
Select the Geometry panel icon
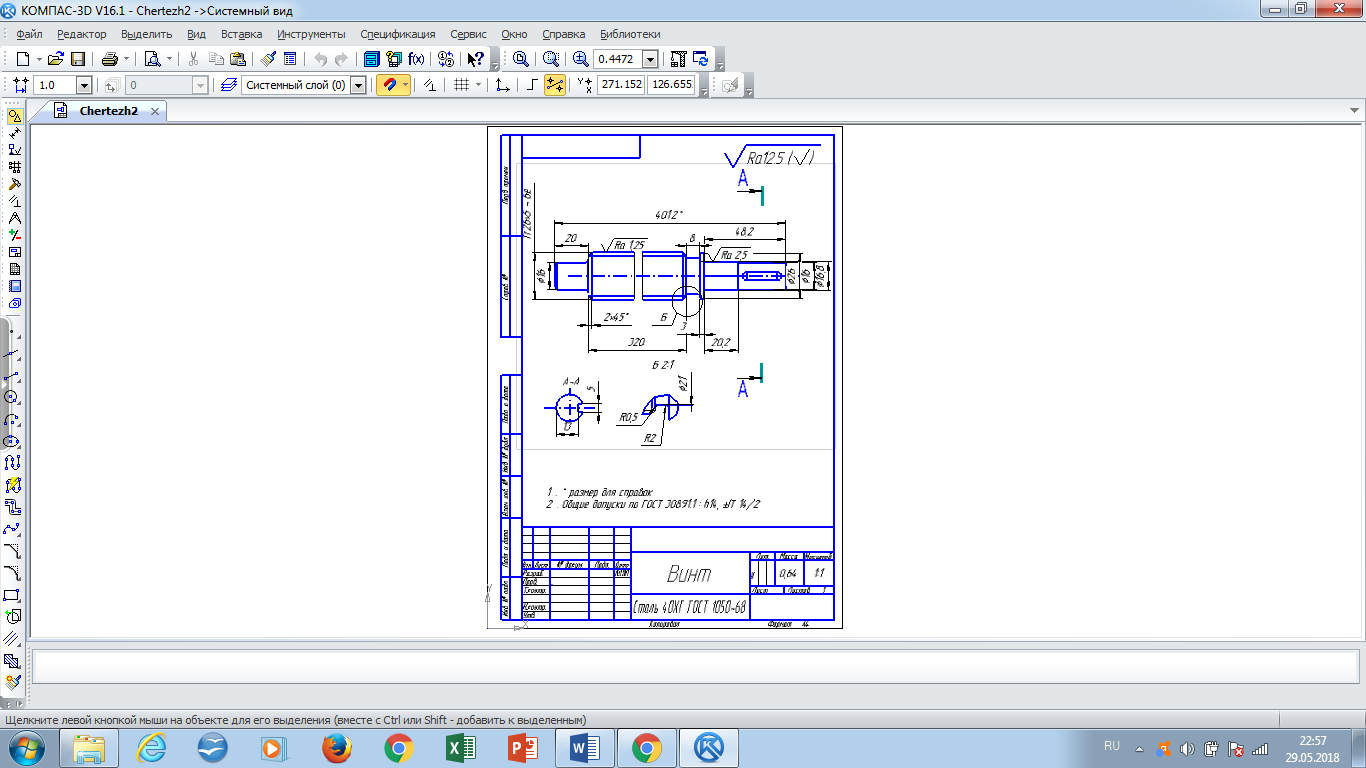(x=14, y=116)
